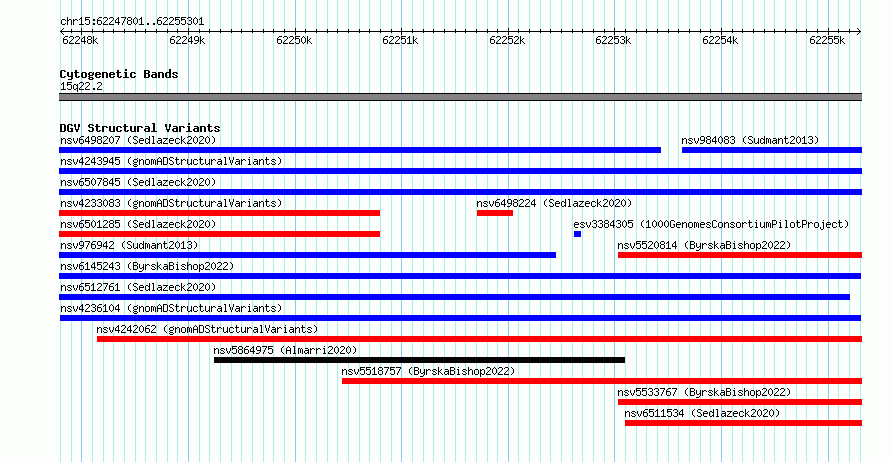
Task: Select the red nsv6501285 variant bar
Action: click(x=220, y=234)
